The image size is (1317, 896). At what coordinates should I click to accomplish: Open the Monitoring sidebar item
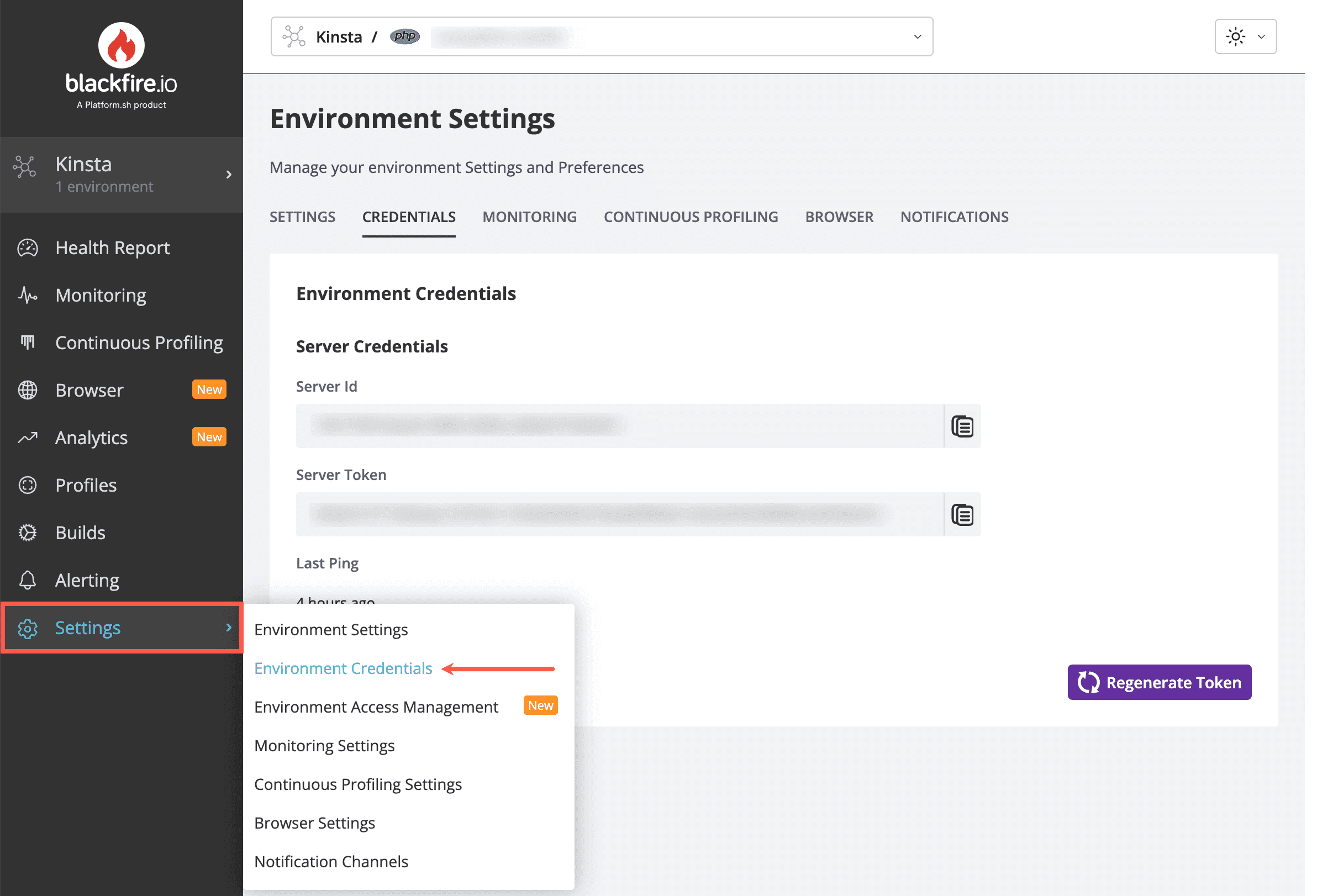click(x=101, y=296)
